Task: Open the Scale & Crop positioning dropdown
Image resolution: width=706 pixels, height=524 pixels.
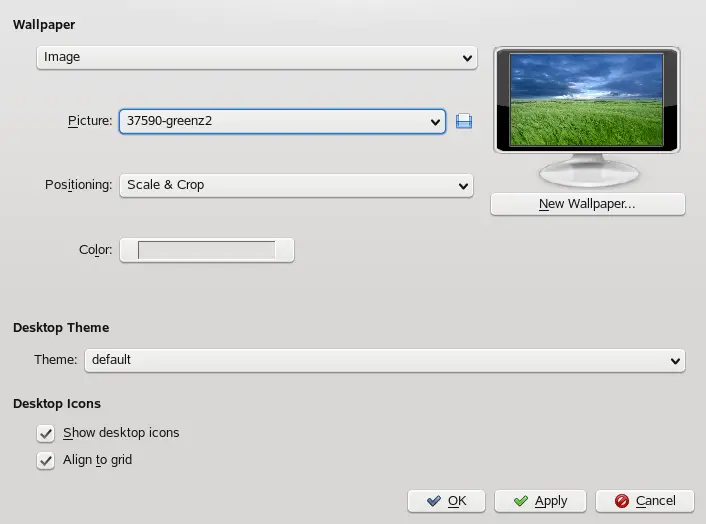Action: (295, 185)
